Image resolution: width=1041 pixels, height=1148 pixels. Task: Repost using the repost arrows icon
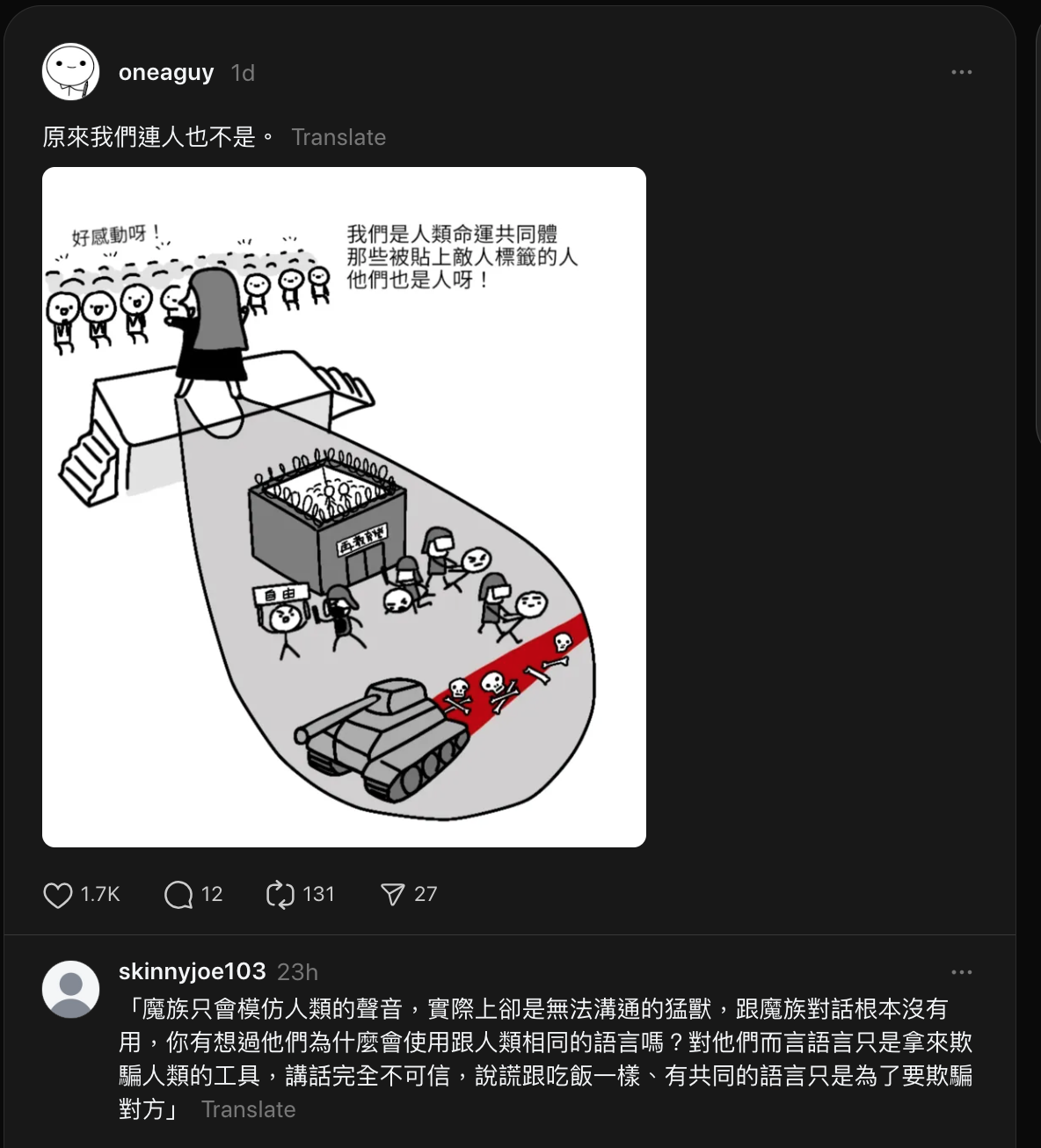click(280, 895)
